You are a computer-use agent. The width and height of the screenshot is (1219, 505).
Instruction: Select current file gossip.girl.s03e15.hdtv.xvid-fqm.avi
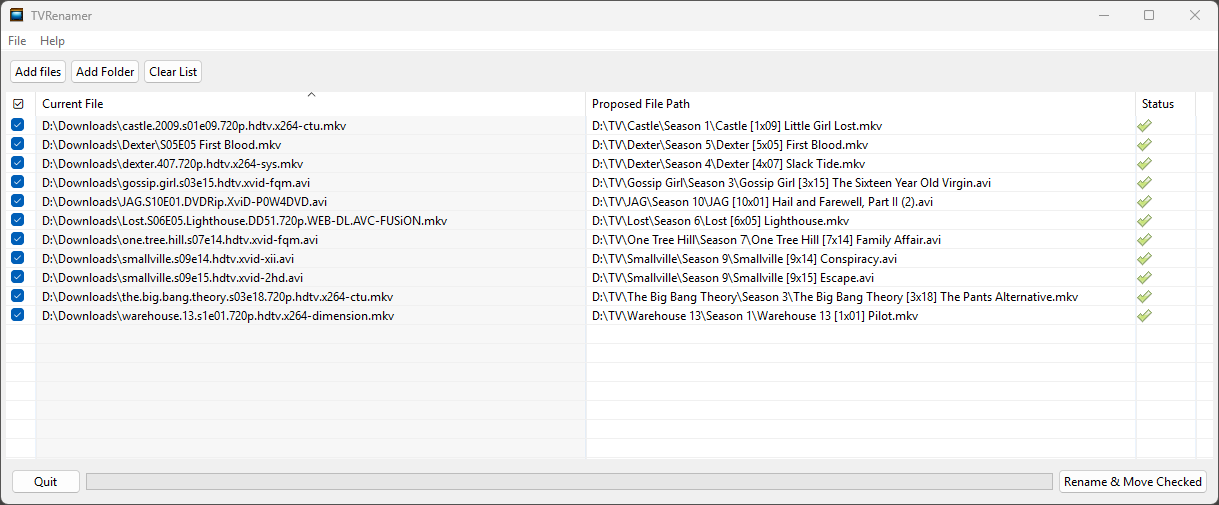[x=176, y=183]
